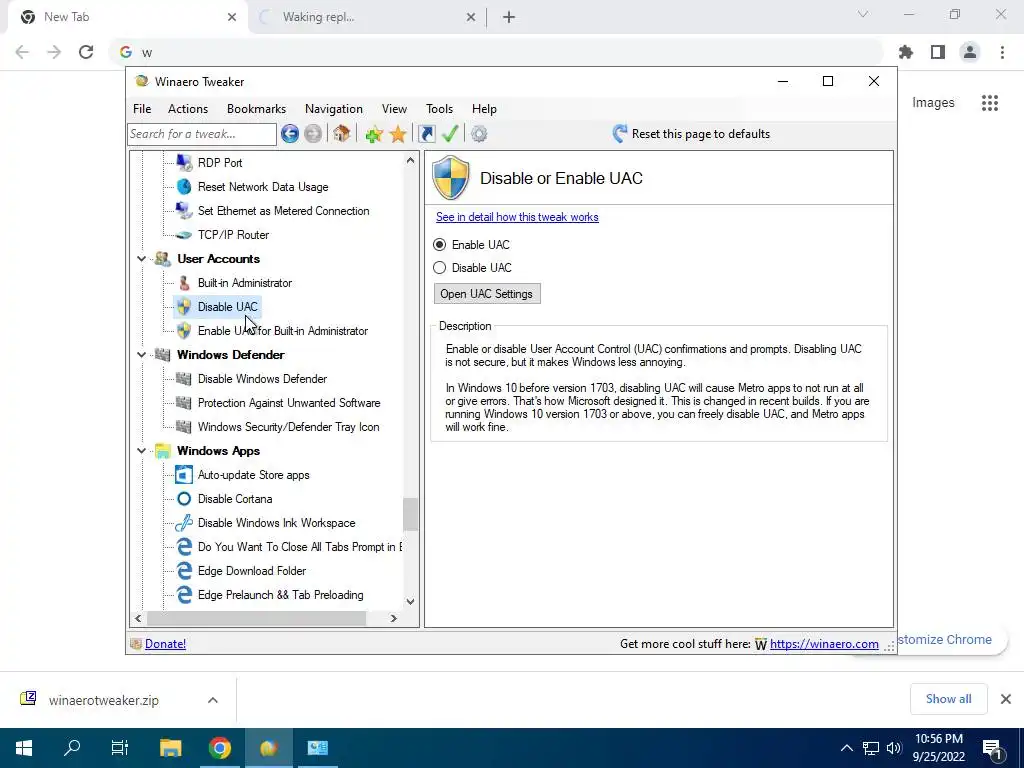Open the View menu
Screen dimensions: 1024x768
tap(394, 109)
